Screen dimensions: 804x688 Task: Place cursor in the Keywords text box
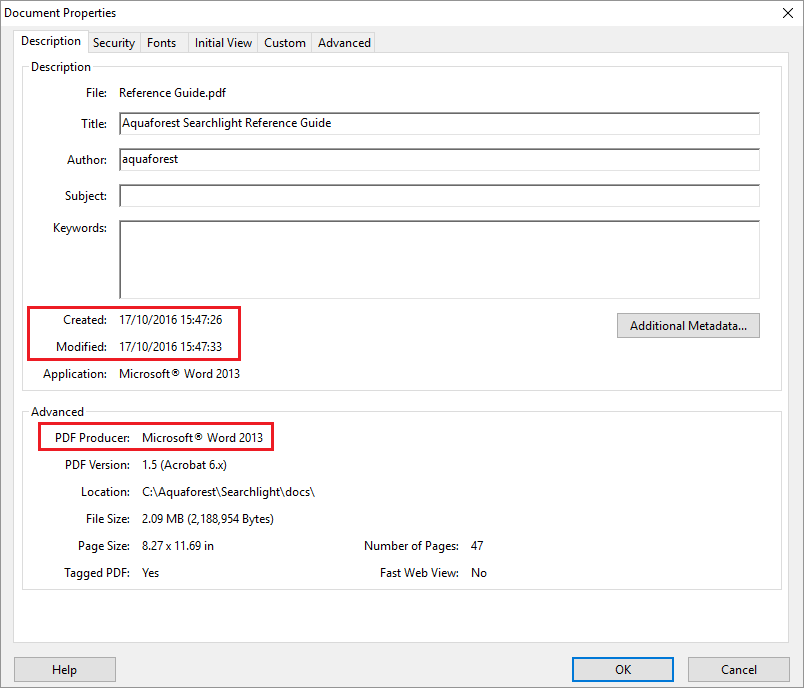tap(439, 258)
